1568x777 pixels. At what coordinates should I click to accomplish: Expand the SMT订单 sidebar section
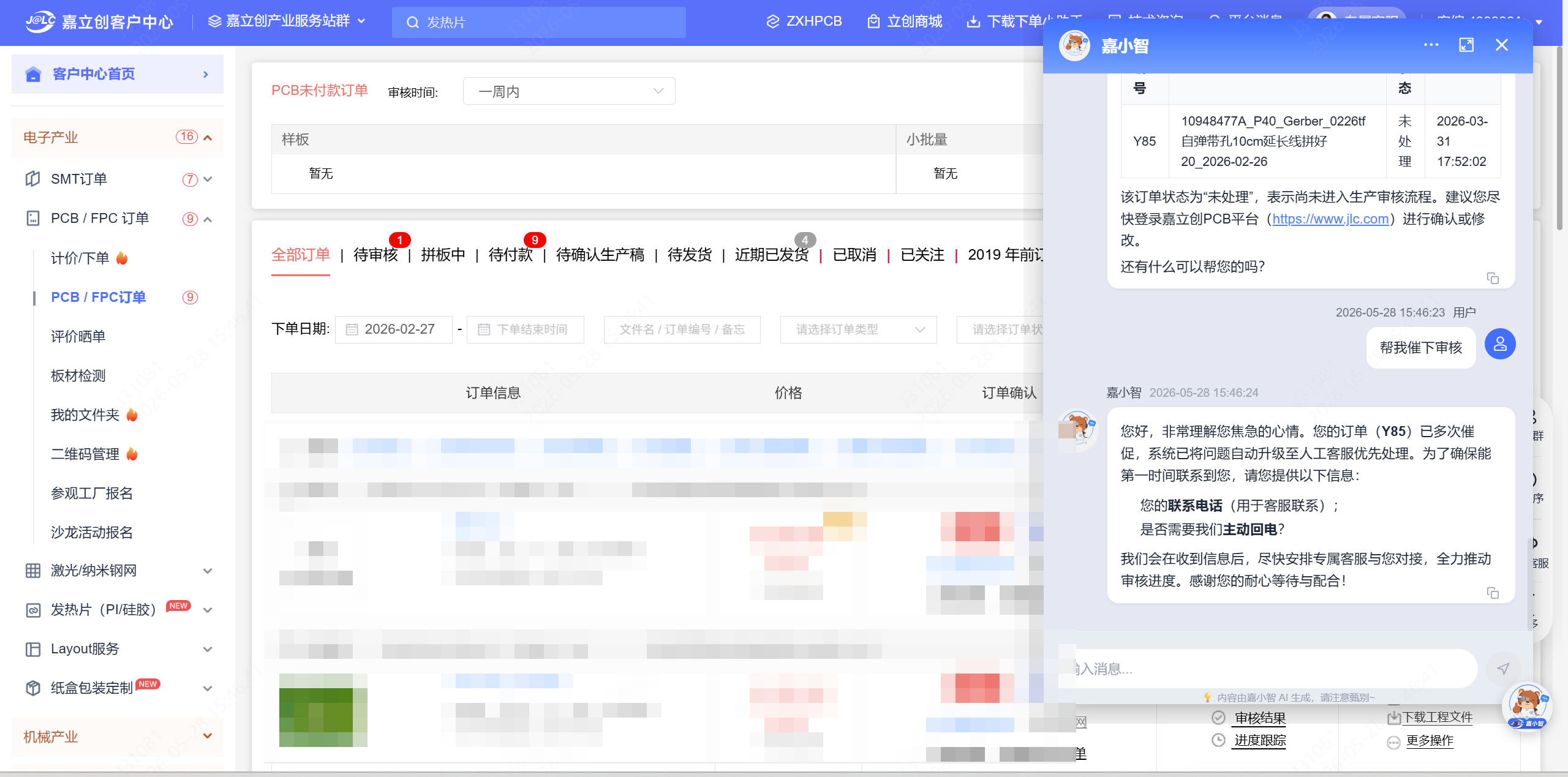click(118, 179)
